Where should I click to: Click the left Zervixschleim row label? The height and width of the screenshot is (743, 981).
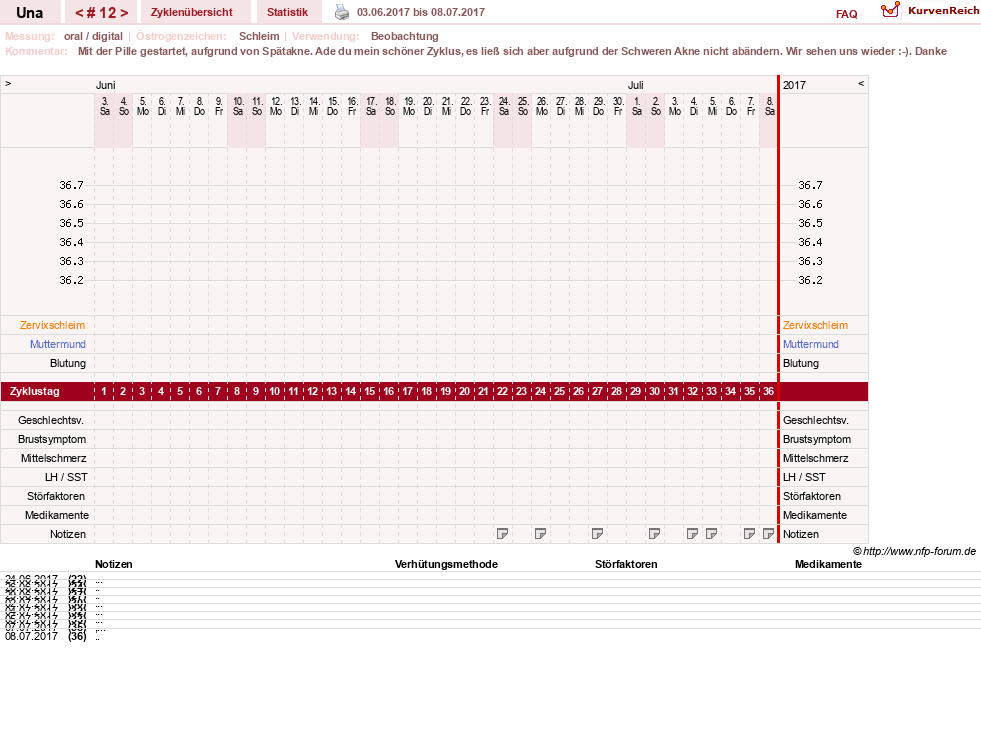[52, 325]
